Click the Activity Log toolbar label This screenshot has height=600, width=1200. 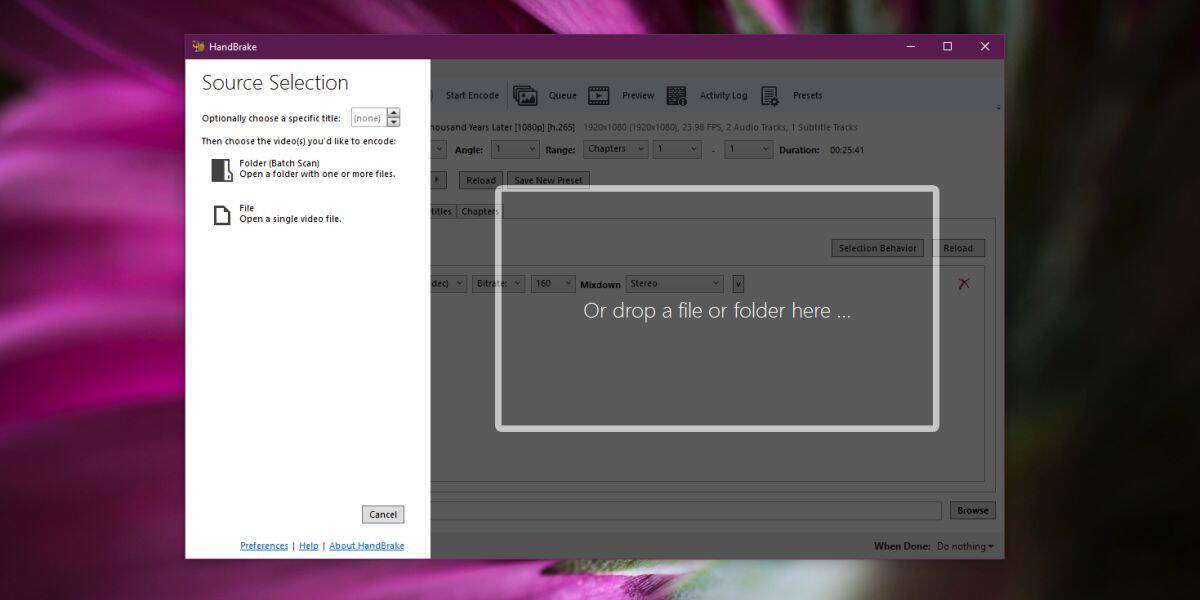pyautogui.click(x=723, y=95)
